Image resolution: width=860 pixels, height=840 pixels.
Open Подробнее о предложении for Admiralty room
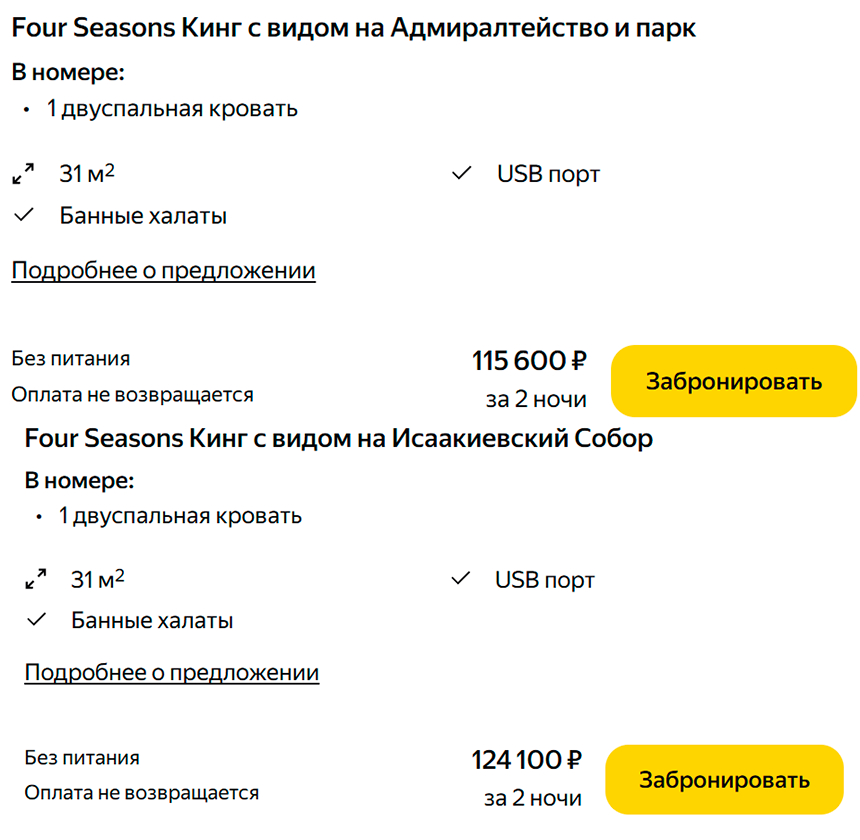(163, 271)
